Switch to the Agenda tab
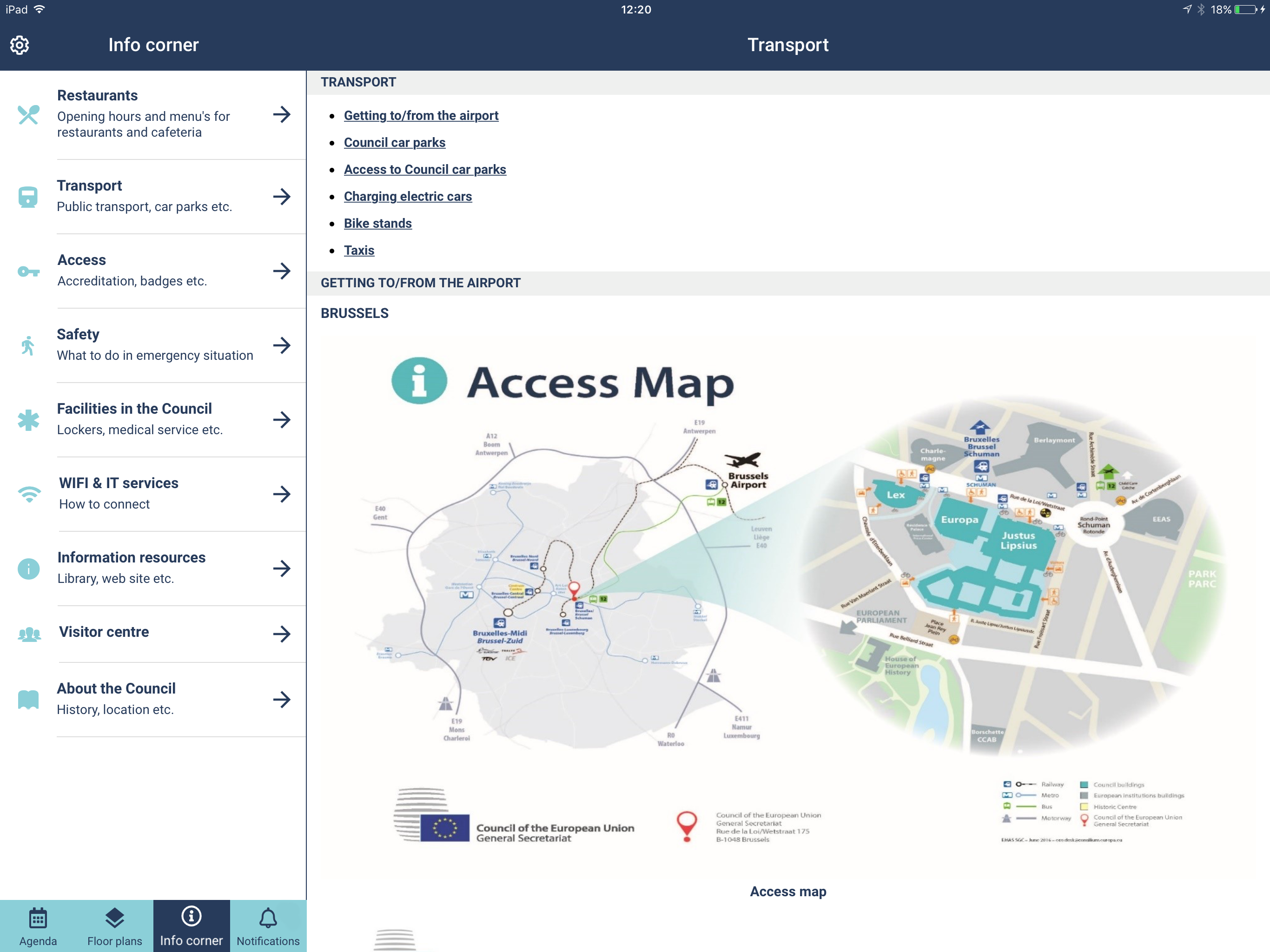The image size is (1270, 952). pyautogui.click(x=38, y=926)
